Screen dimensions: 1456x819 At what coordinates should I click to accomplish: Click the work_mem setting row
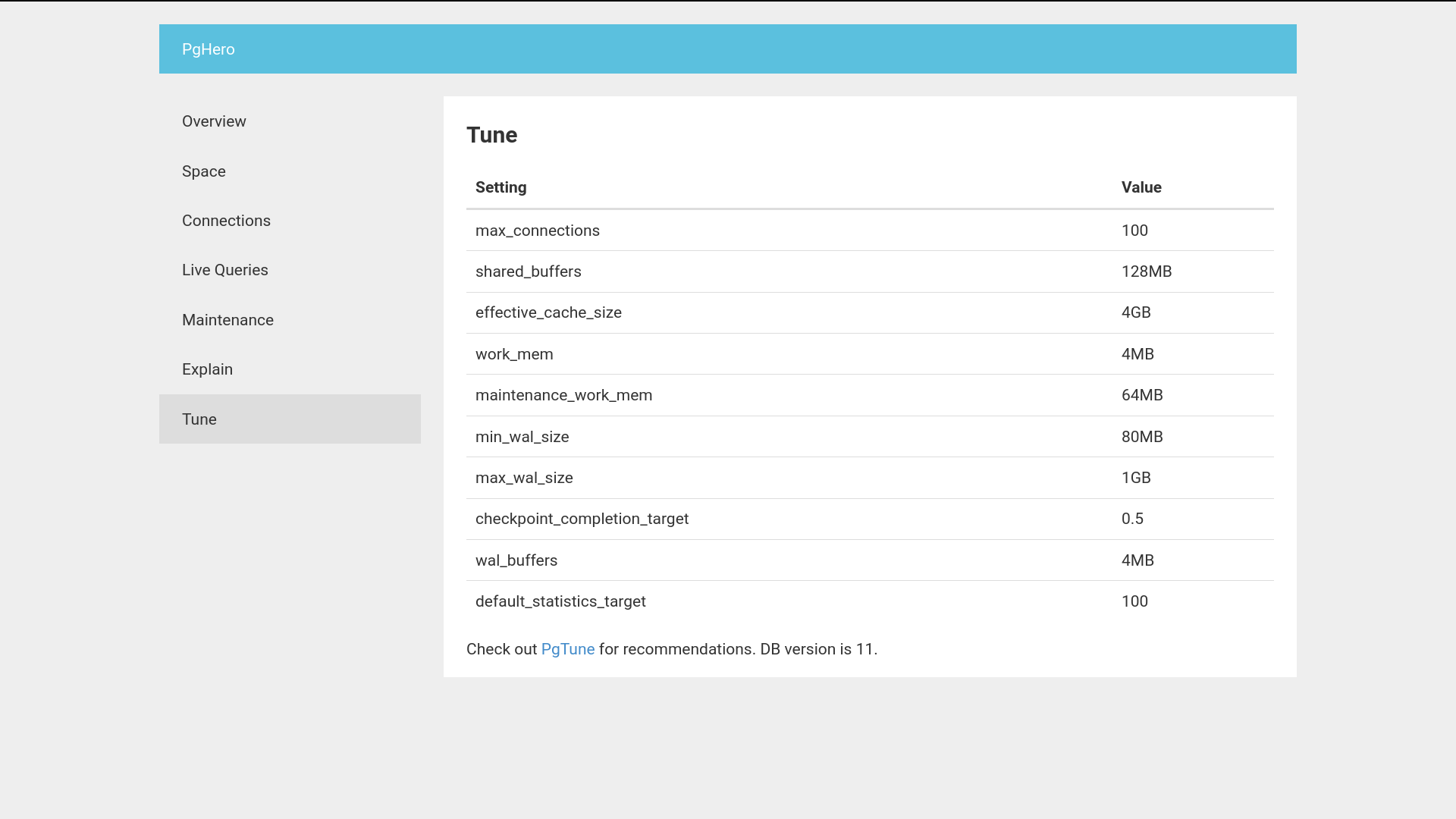869,354
